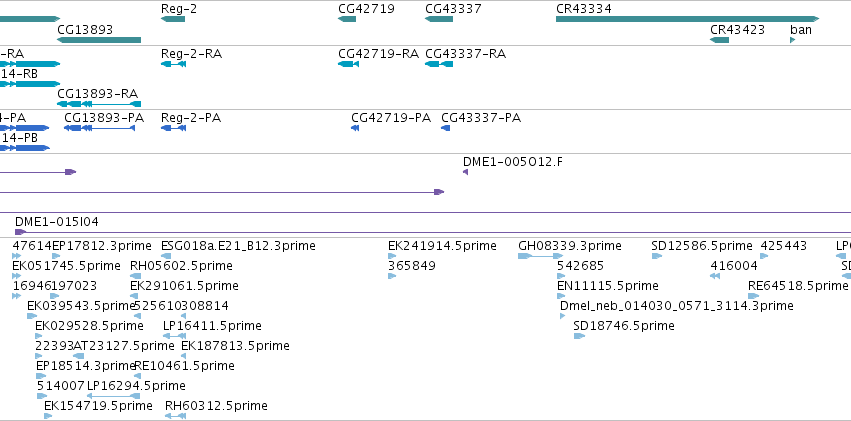This screenshot has width=851, height=421.
Task: Click the SD18746.5prime EST glyph
Action: [x=579, y=336]
